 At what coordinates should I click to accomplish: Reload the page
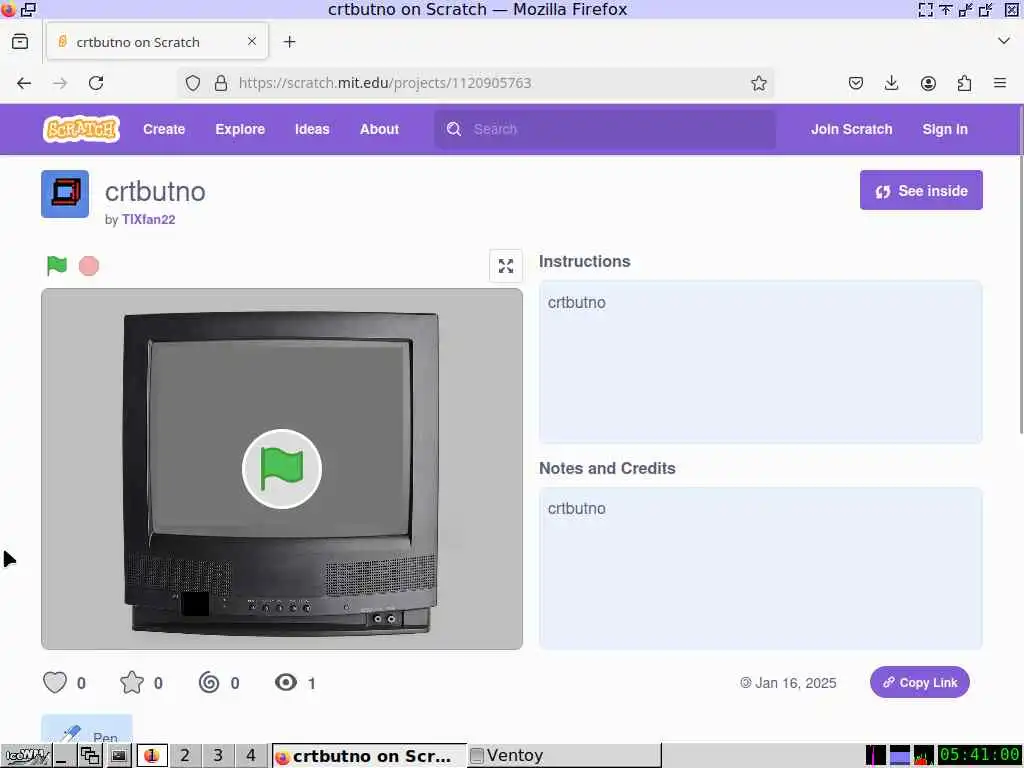[x=96, y=83]
